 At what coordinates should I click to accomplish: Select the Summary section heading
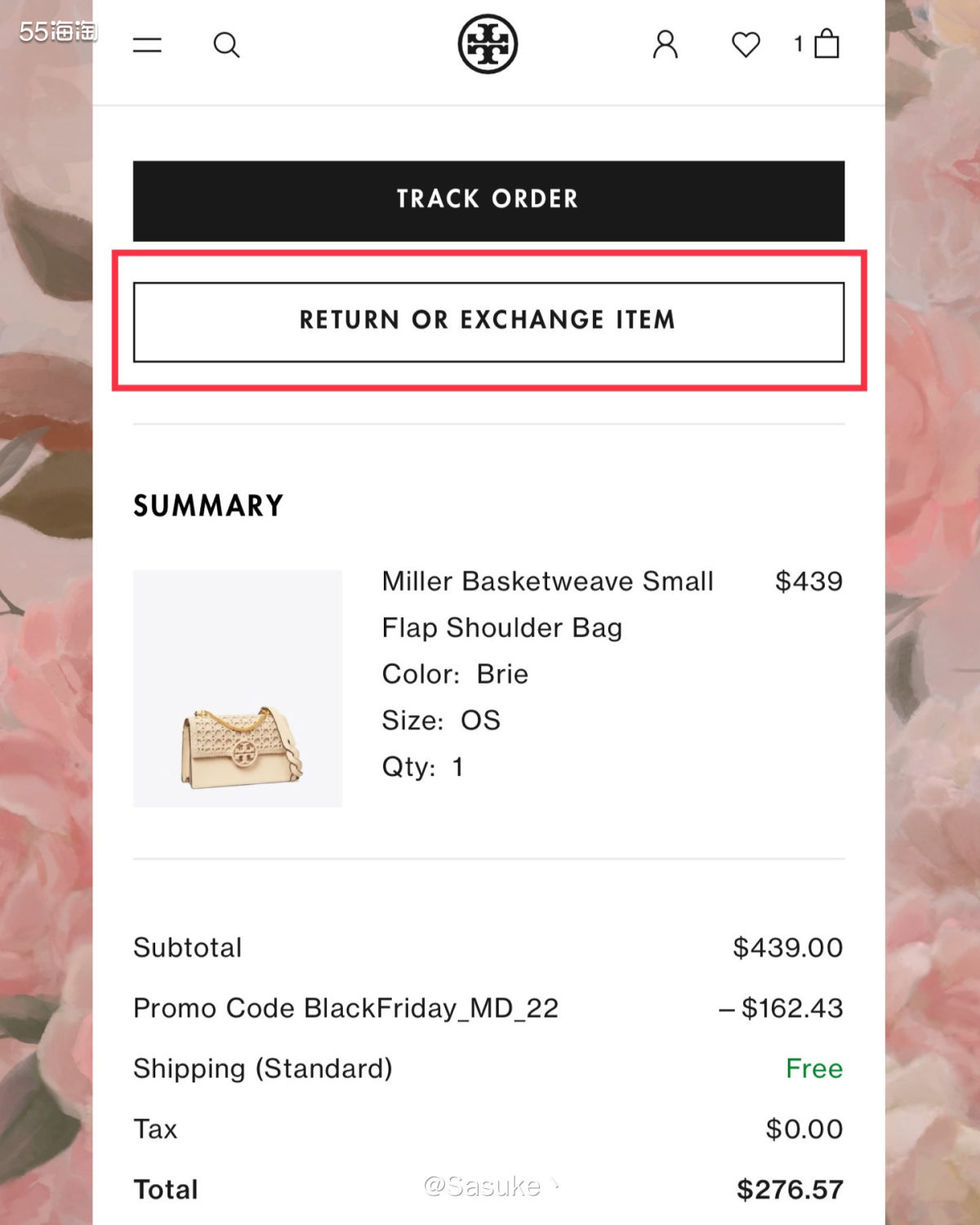[208, 506]
